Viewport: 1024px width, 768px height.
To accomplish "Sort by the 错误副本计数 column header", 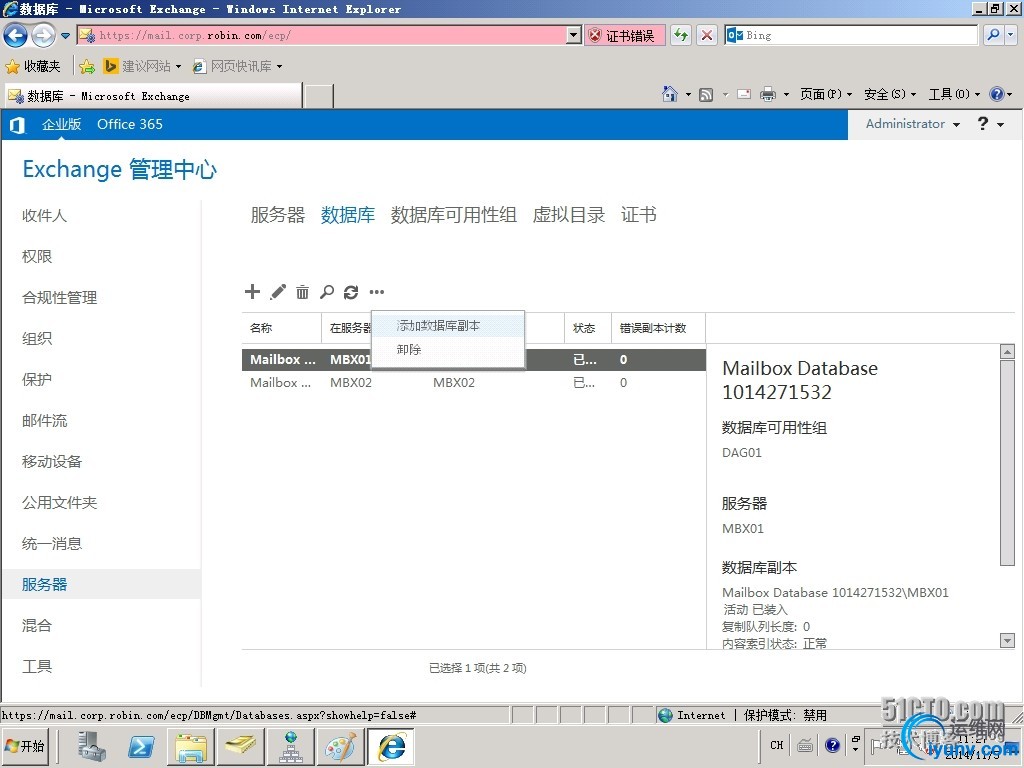I will [658, 328].
